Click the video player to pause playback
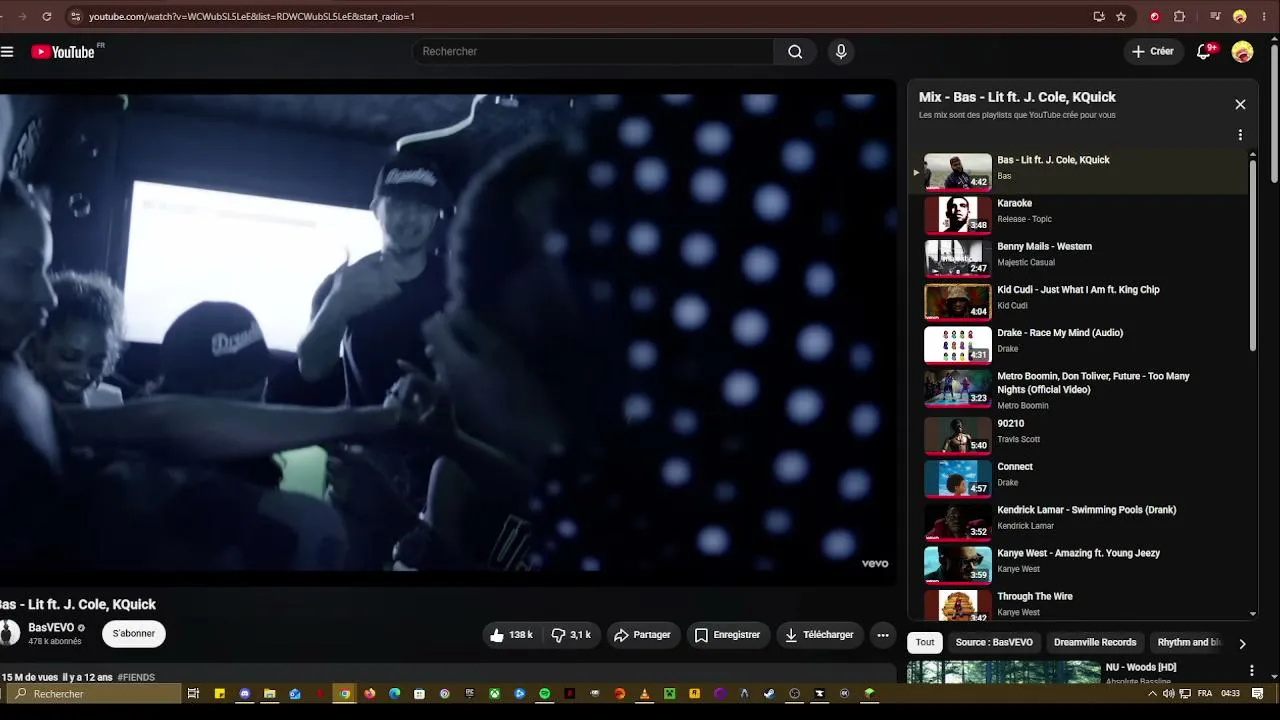 pos(448,332)
